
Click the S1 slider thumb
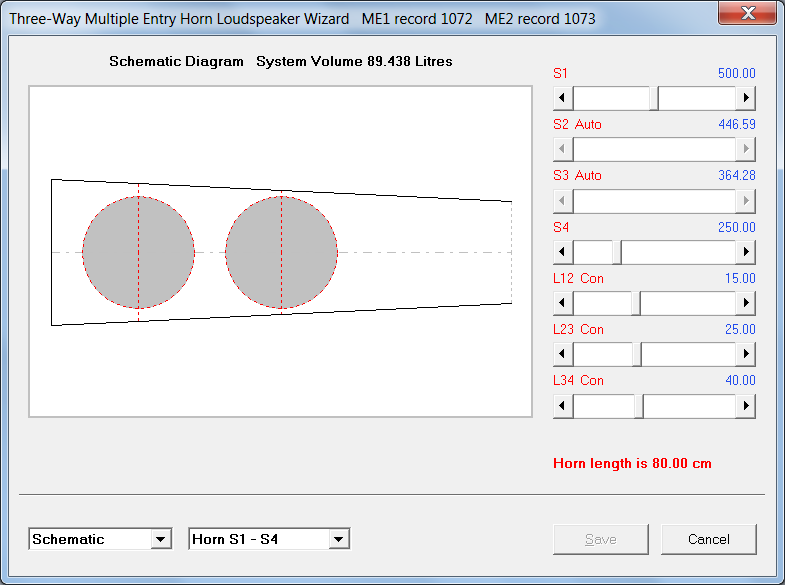pos(654,98)
